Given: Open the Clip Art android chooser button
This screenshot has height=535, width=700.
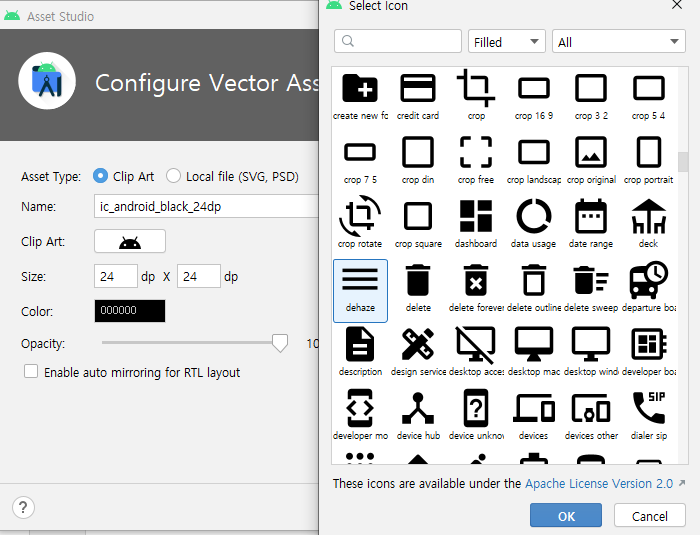Looking at the screenshot, I should coord(130,242).
